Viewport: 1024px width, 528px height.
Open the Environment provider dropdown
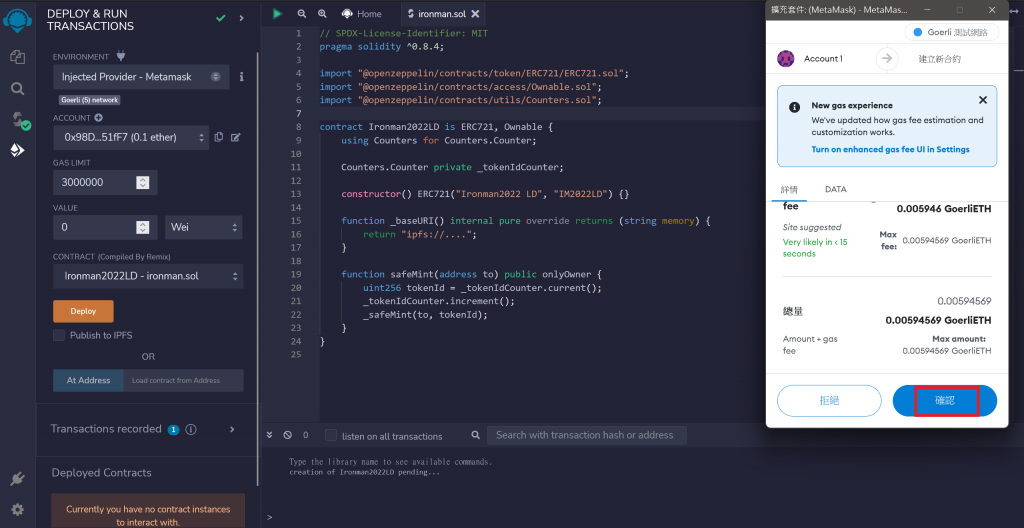point(141,76)
